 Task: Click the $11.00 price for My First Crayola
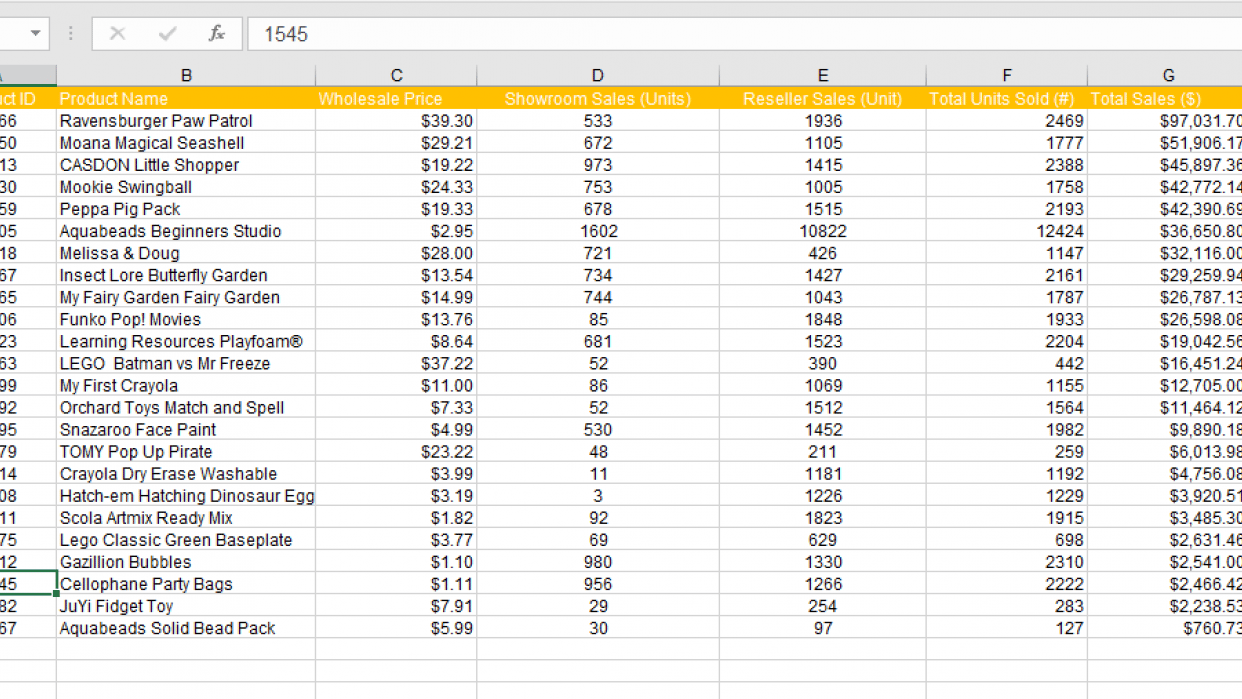[396, 385]
